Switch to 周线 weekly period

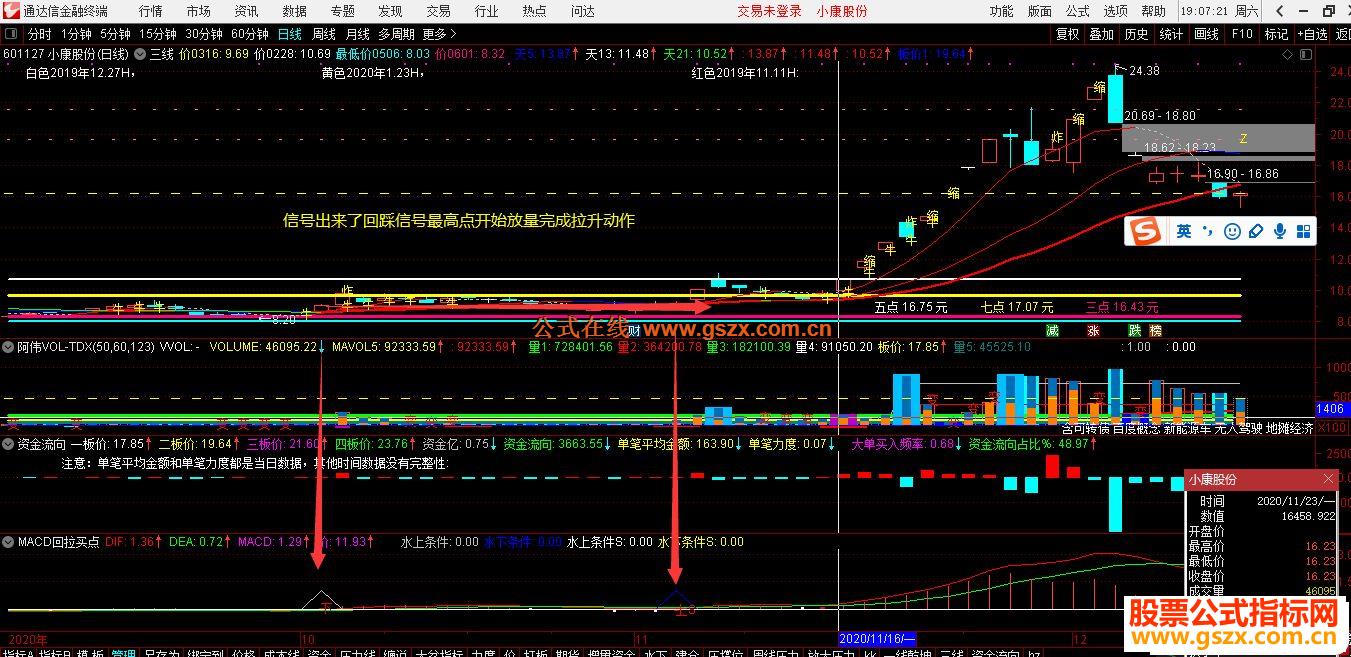click(x=323, y=33)
